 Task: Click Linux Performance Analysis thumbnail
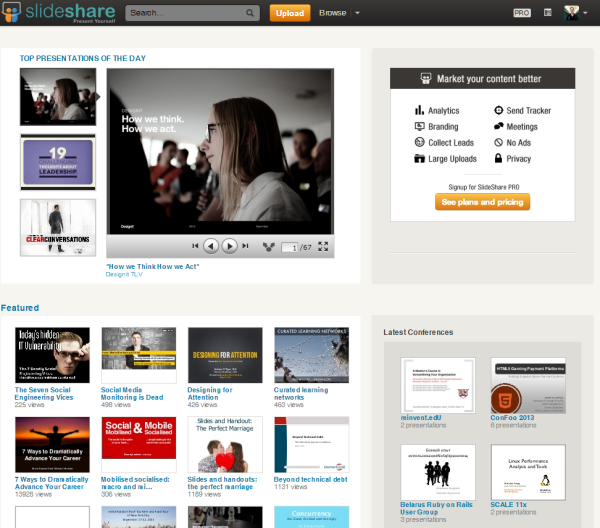point(528,472)
